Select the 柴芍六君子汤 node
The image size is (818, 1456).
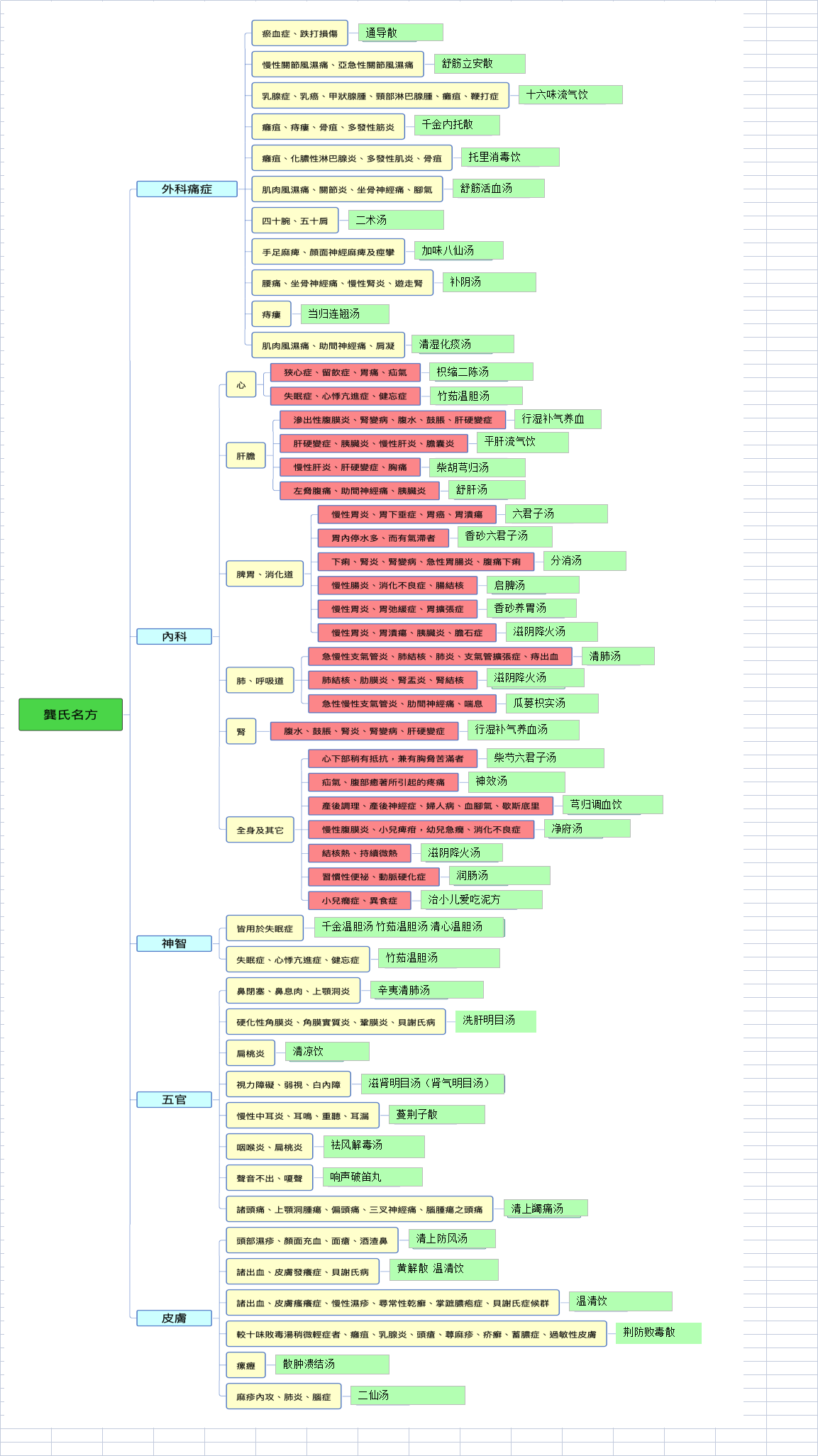point(546,758)
